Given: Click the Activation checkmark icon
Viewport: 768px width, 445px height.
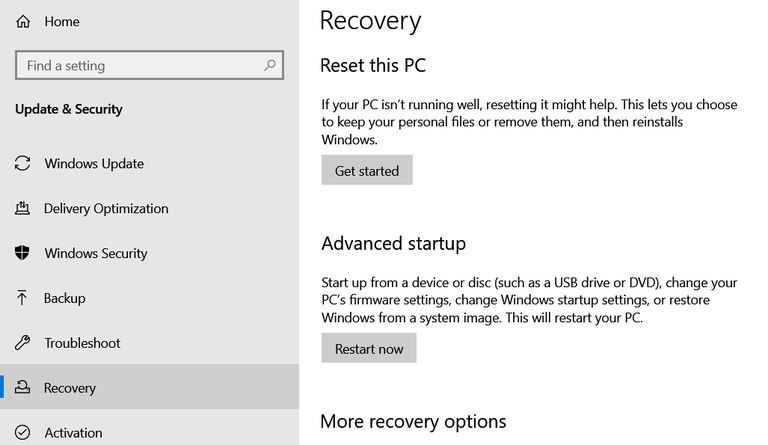Looking at the screenshot, I should pos(23,432).
